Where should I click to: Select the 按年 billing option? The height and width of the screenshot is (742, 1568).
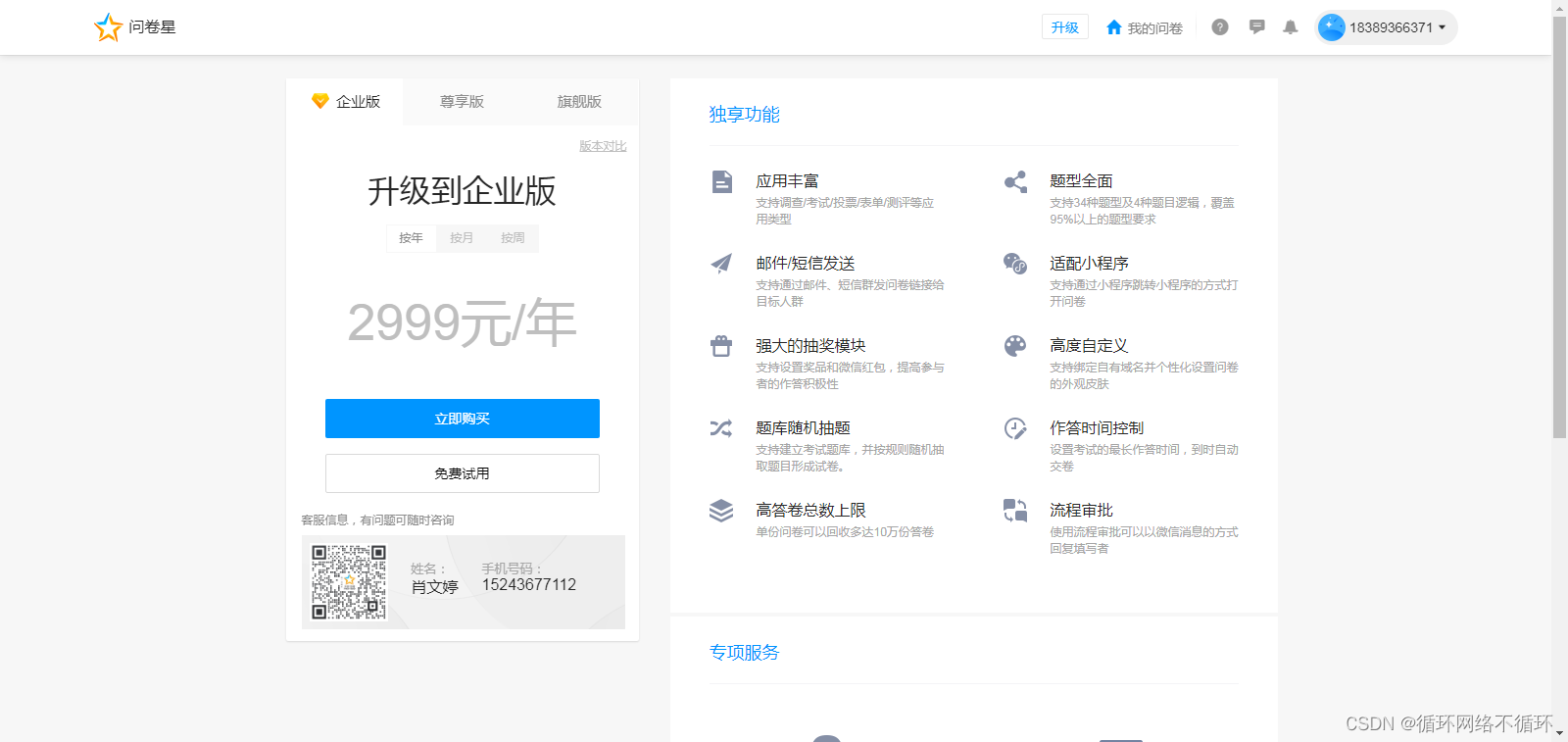tap(411, 238)
